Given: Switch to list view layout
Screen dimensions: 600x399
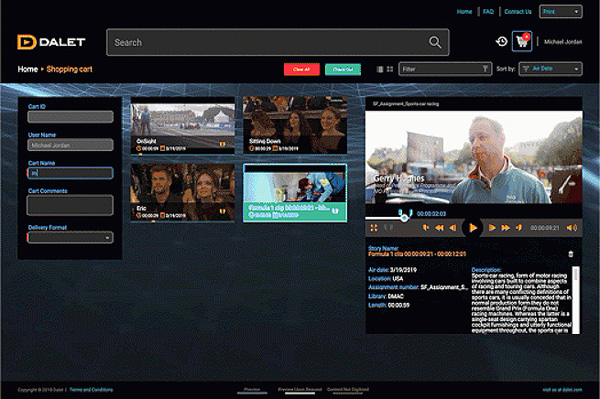Looking at the screenshot, I should [380, 69].
